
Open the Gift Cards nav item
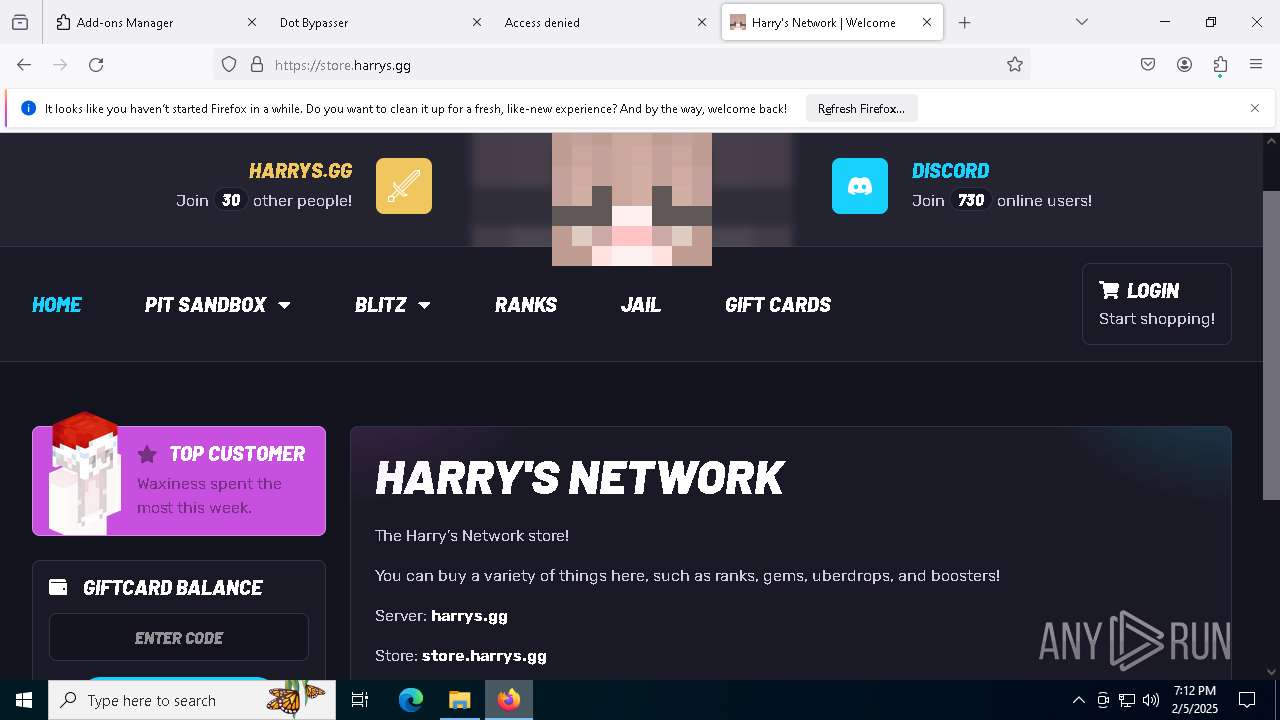coord(778,305)
